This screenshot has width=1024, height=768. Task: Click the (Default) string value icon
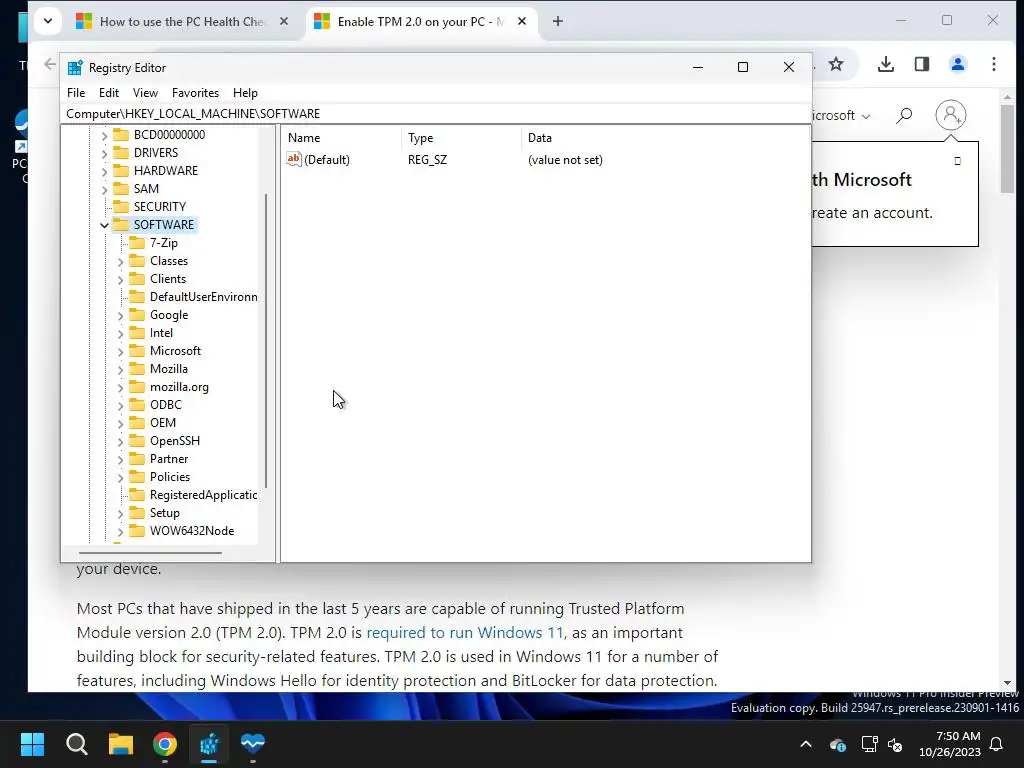294,159
